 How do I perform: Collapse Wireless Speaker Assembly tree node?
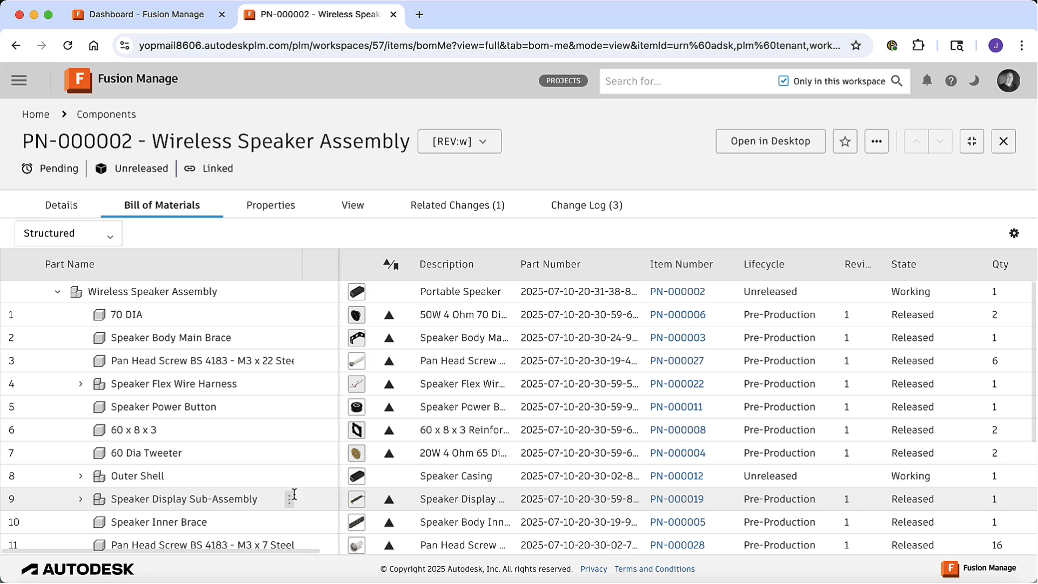tap(58, 291)
